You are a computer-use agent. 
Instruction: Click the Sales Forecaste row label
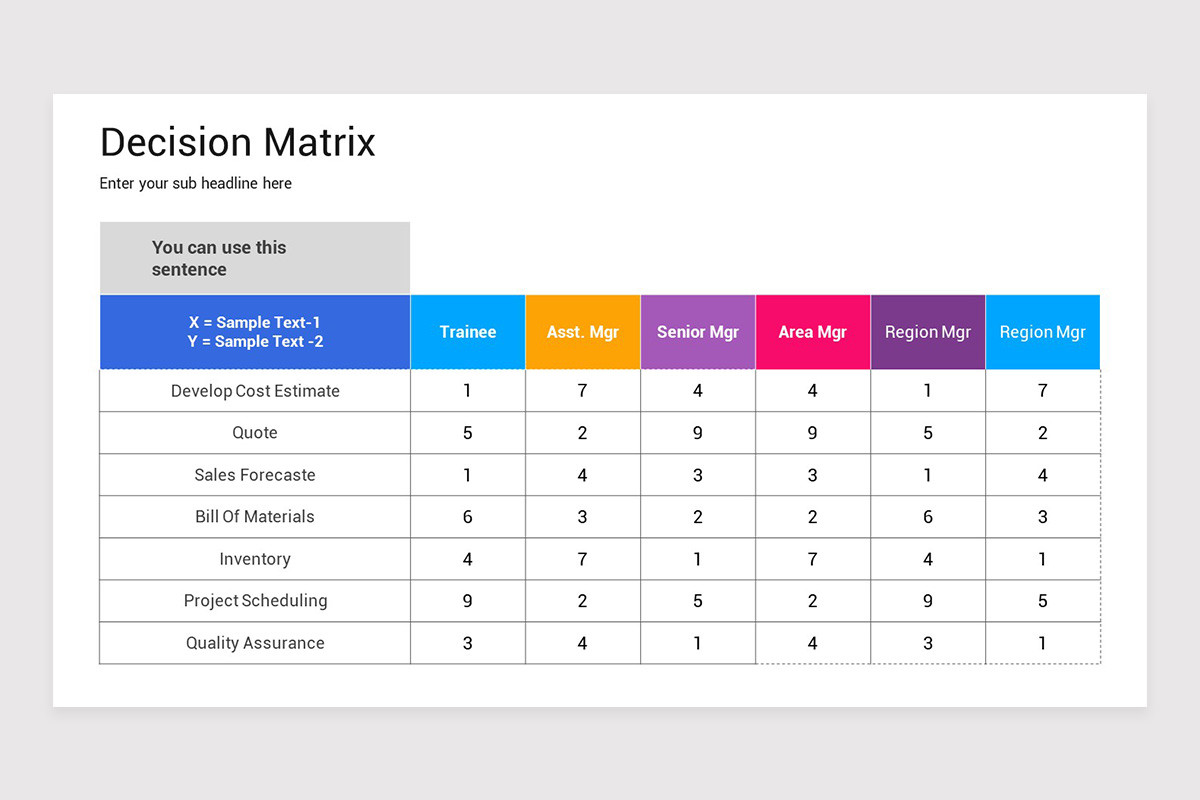255,475
